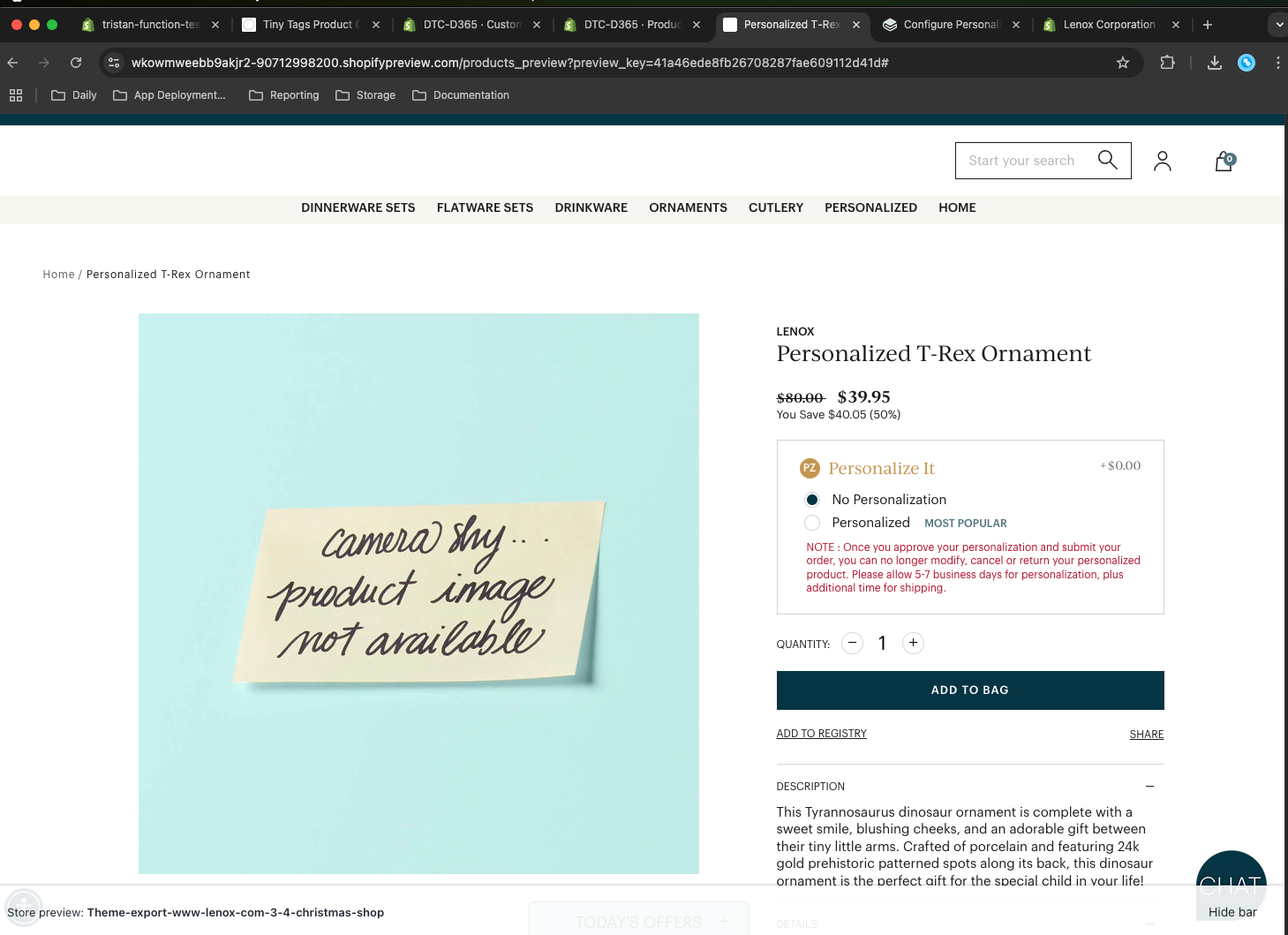
Task: Open the Reporting bookmarks folder
Action: tap(283, 95)
